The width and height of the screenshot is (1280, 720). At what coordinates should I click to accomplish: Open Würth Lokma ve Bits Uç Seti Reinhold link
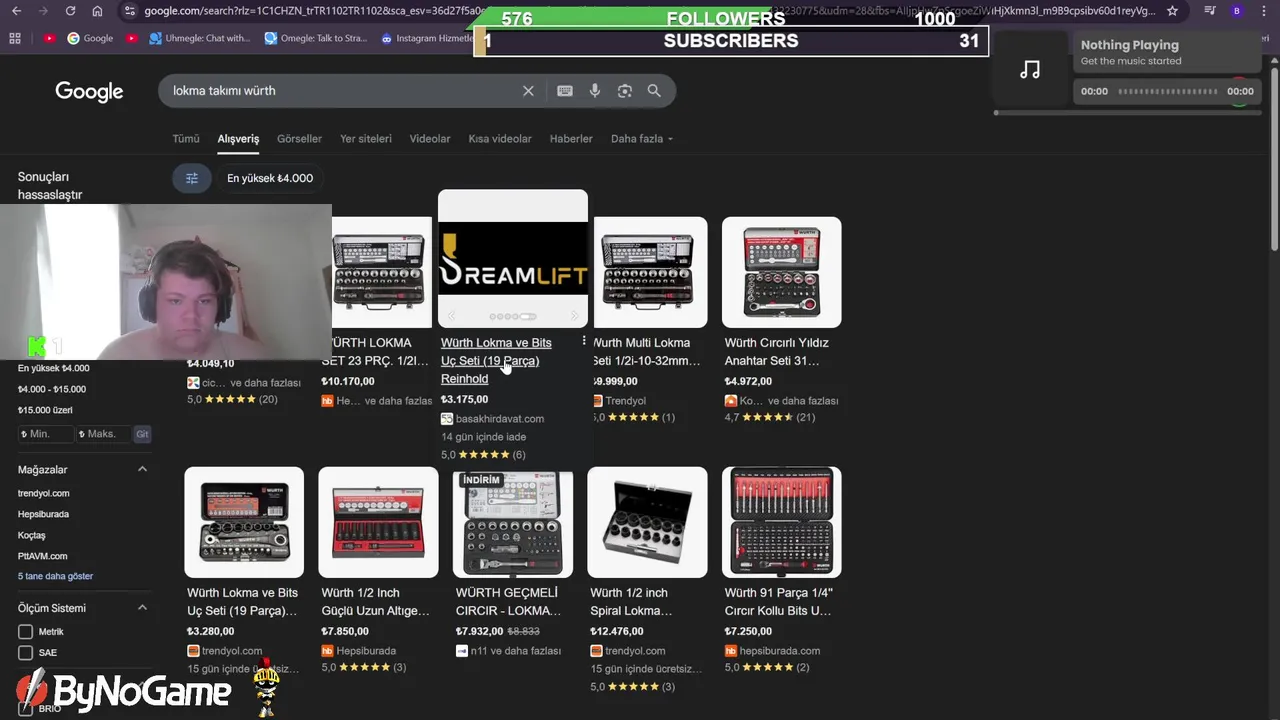point(496,360)
